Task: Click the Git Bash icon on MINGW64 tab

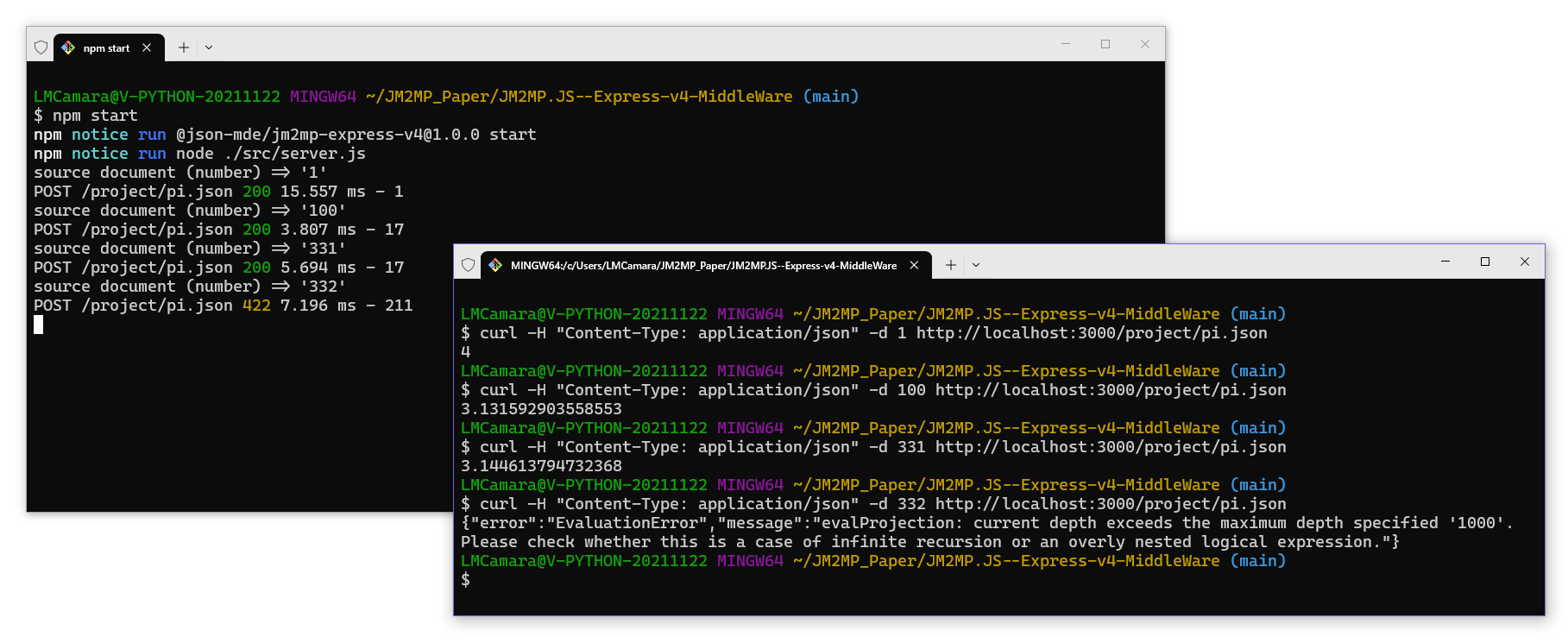Action: (x=495, y=265)
